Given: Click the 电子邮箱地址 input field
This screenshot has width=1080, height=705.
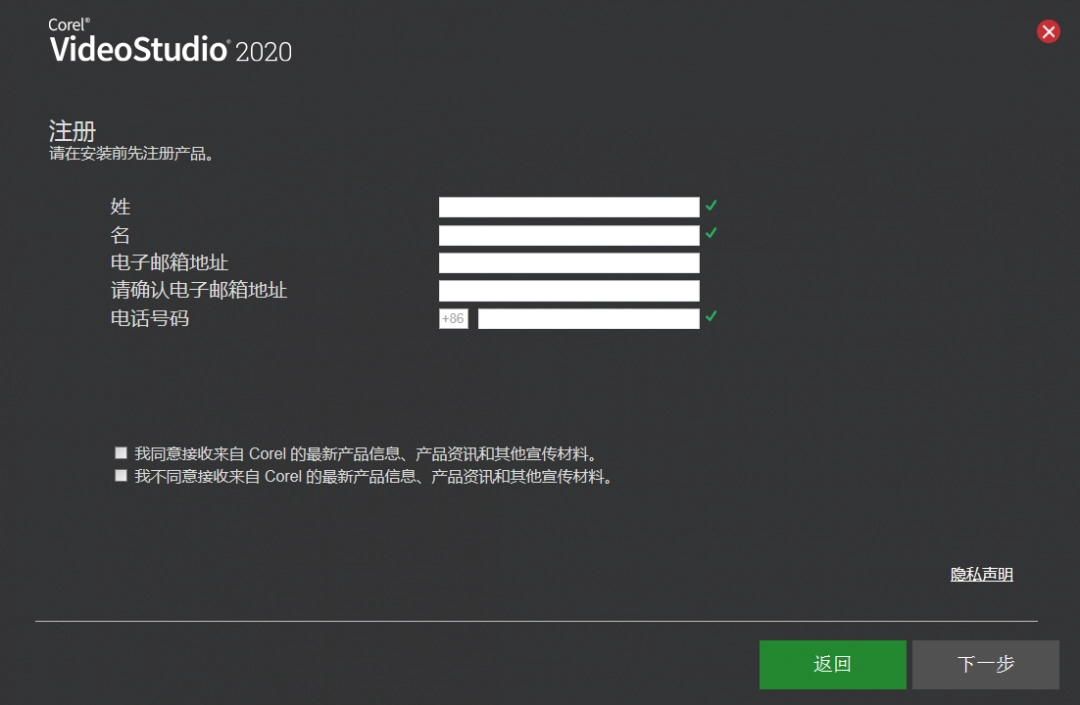Looking at the screenshot, I should 568,263.
